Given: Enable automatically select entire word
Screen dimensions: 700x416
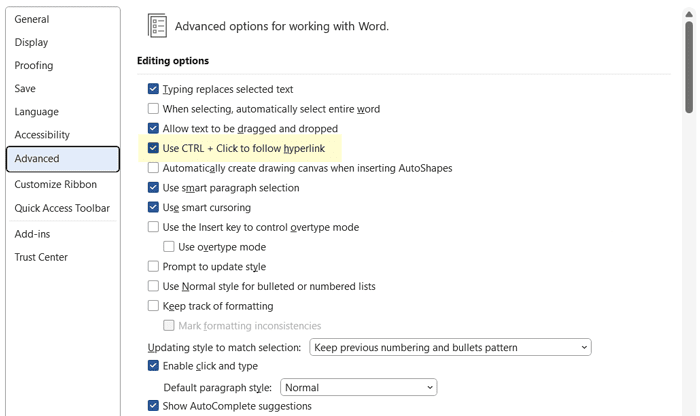Looking at the screenshot, I should (x=153, y=109).
